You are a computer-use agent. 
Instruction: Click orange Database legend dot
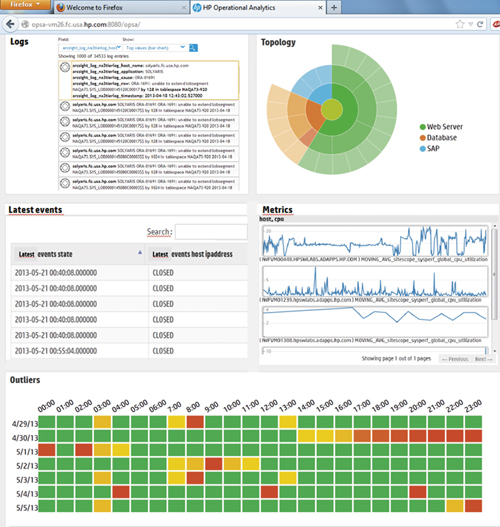tap(423, 138)
